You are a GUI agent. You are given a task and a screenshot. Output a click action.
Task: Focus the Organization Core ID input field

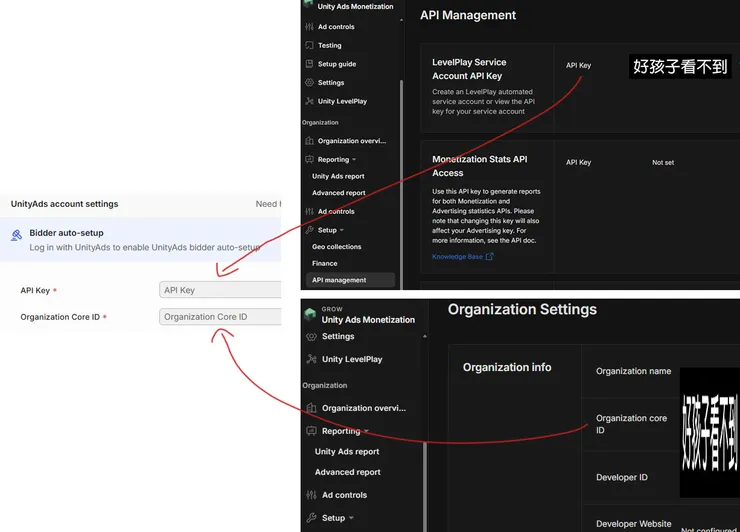pyautogui.click(x=220, y=317)
